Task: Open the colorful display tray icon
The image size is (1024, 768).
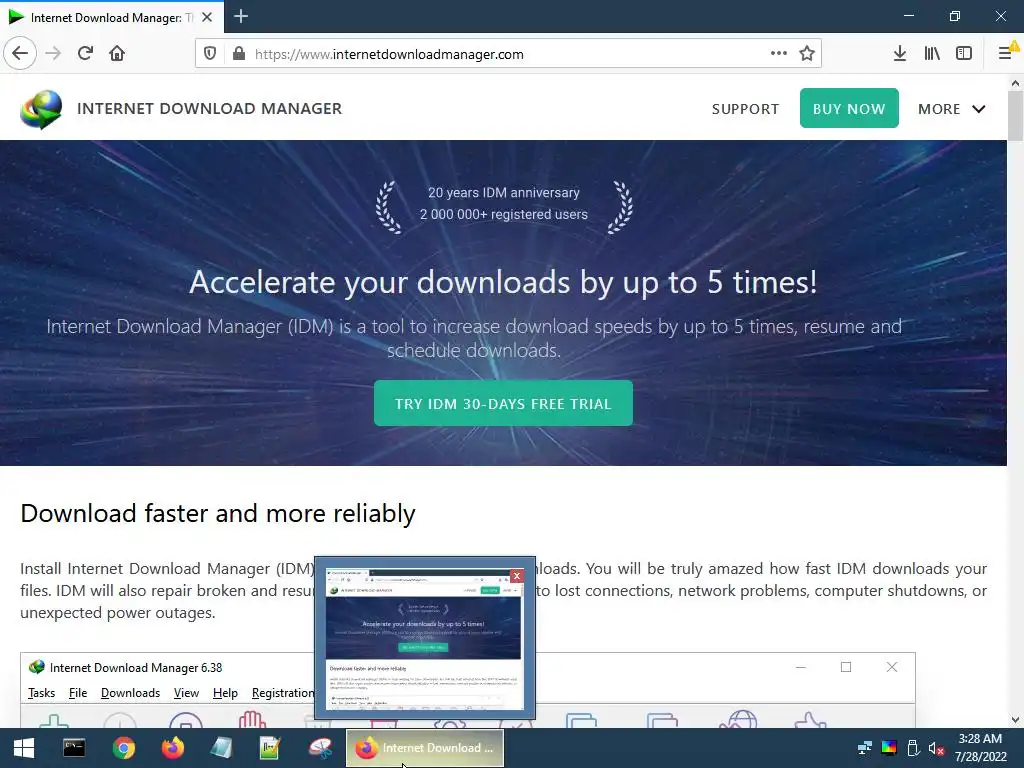Action: click(x=889, y=748)
